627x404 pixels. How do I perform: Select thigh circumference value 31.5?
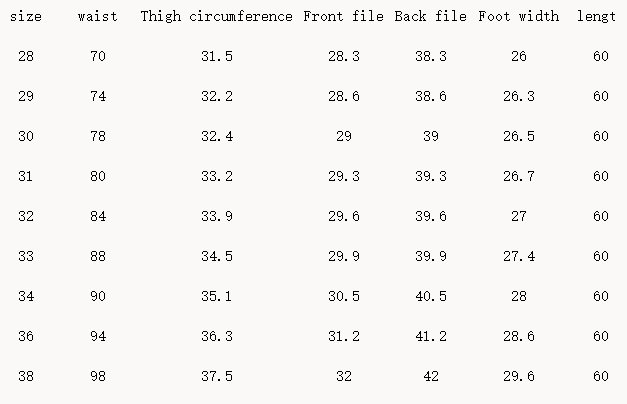217,57
